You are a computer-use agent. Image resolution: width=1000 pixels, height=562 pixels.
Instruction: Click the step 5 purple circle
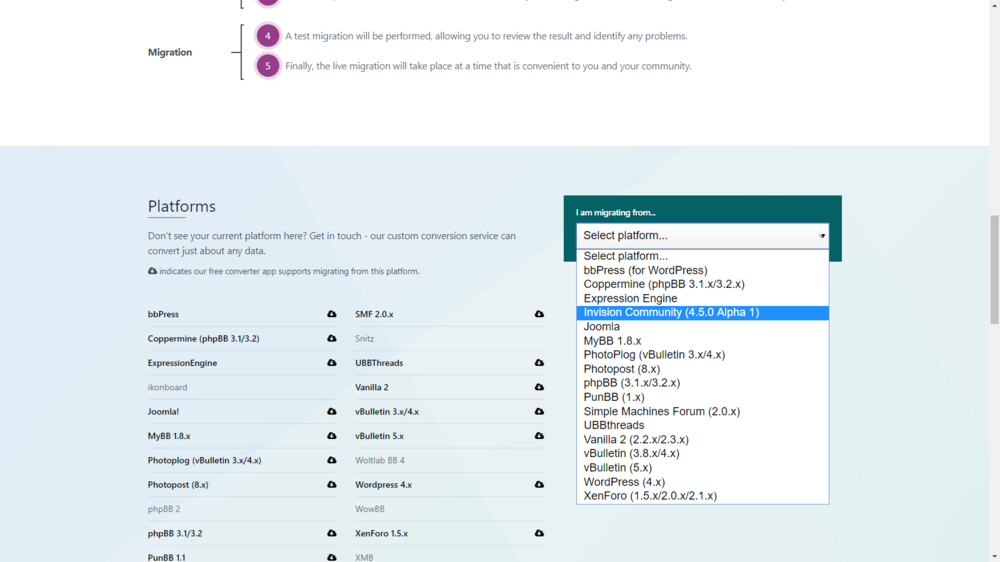pyautogui.click(x=267, y=66)
